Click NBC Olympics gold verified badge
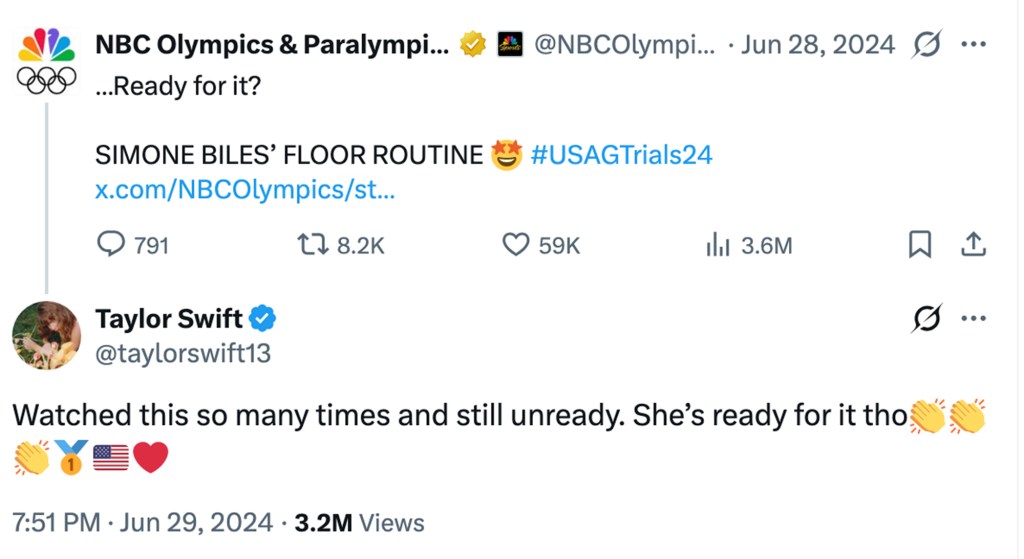This screenshot has width=1024, height=559. point(473,44)
